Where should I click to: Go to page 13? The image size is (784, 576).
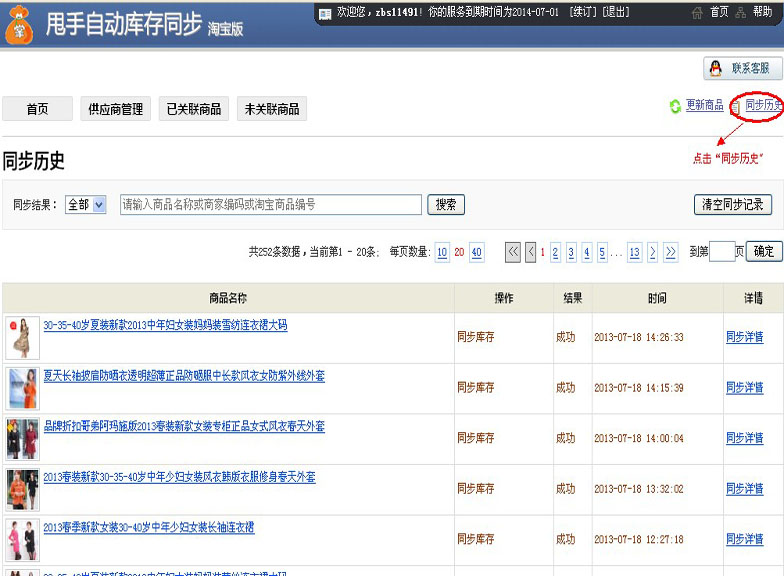click(634, 252)
